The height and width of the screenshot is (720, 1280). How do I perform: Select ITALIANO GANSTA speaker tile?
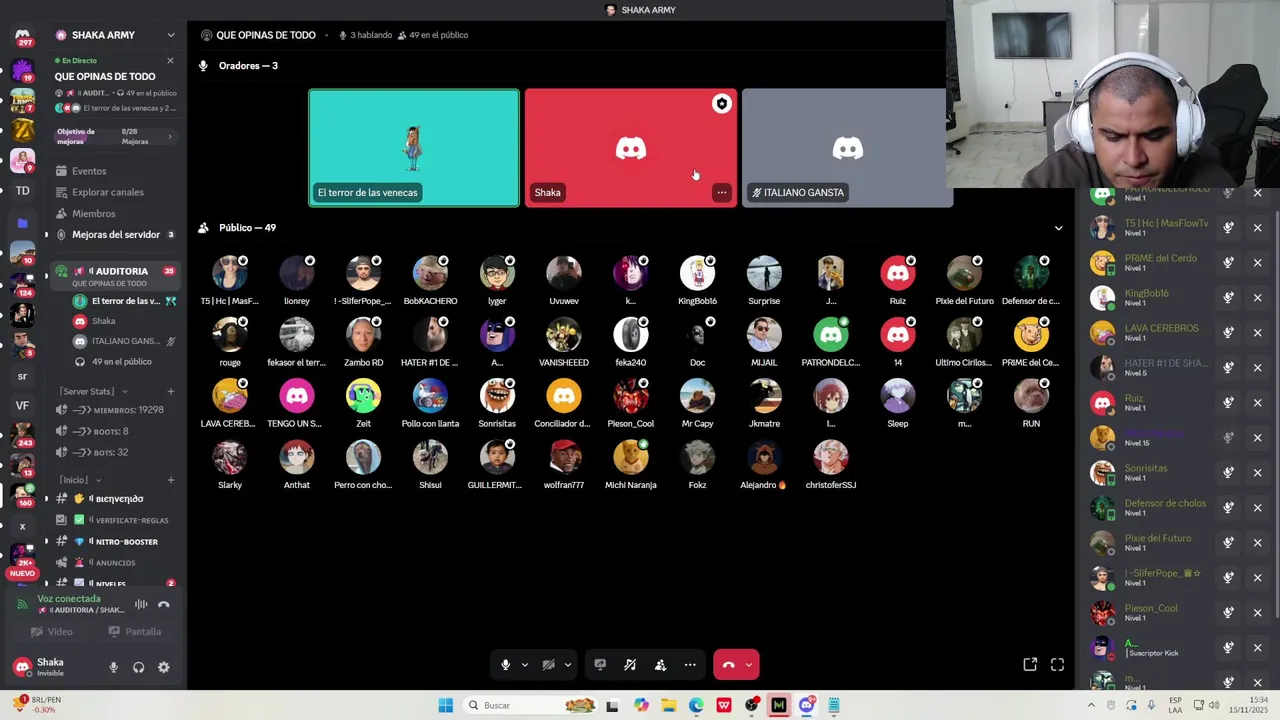click(x=846, y=148)
